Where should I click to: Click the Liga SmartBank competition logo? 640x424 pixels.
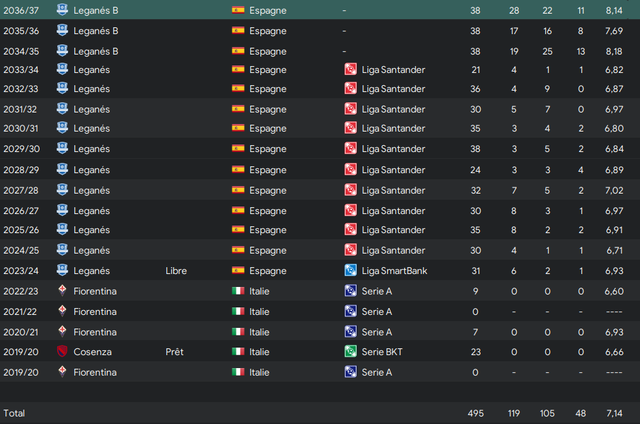click(x=351, y=270)
